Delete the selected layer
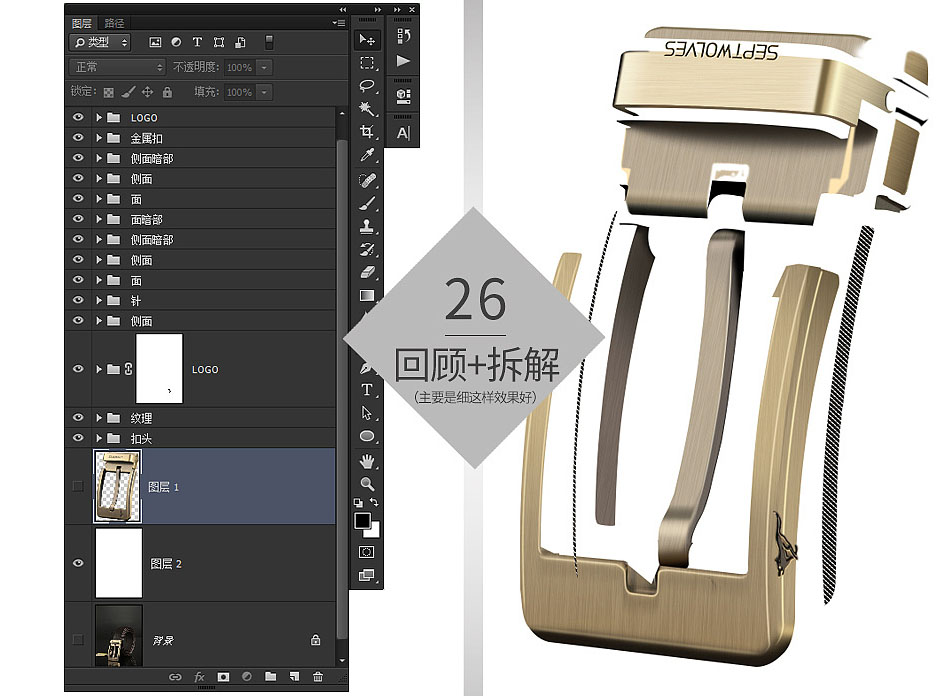The height and width of the screenshot is (696, 947). click(318, 677)
